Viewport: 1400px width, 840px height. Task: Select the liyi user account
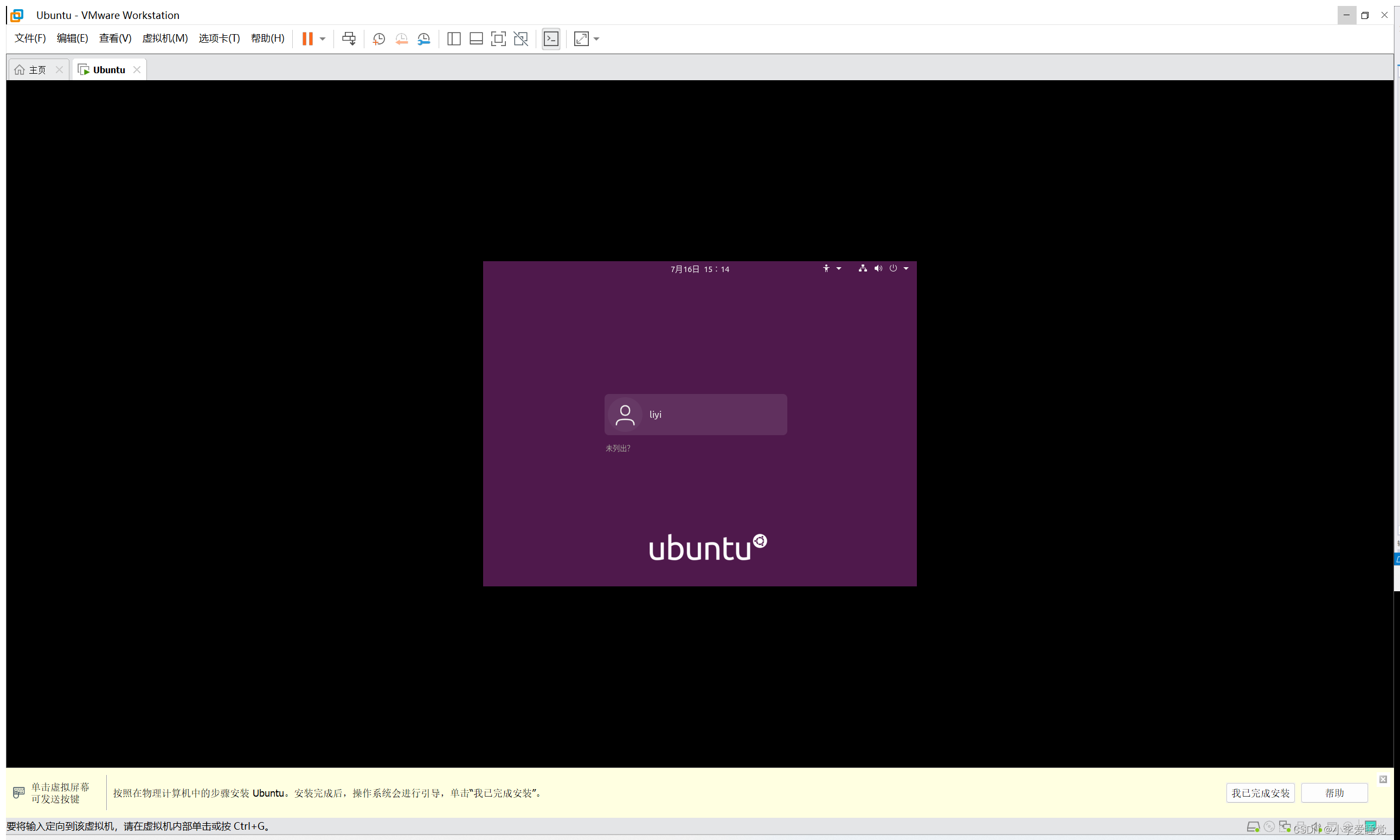click(696, 415)
